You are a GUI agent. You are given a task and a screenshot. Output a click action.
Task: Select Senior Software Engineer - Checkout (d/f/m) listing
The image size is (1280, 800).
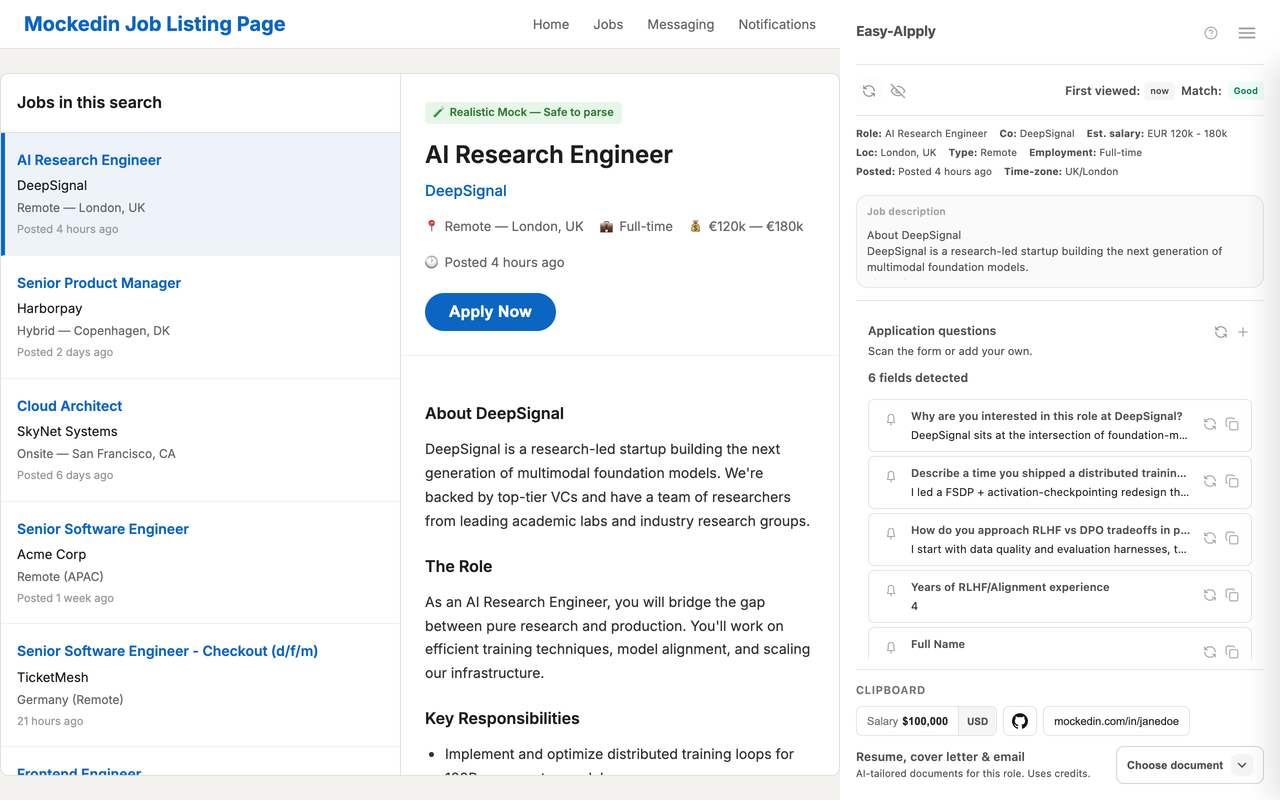coord(201,686)
